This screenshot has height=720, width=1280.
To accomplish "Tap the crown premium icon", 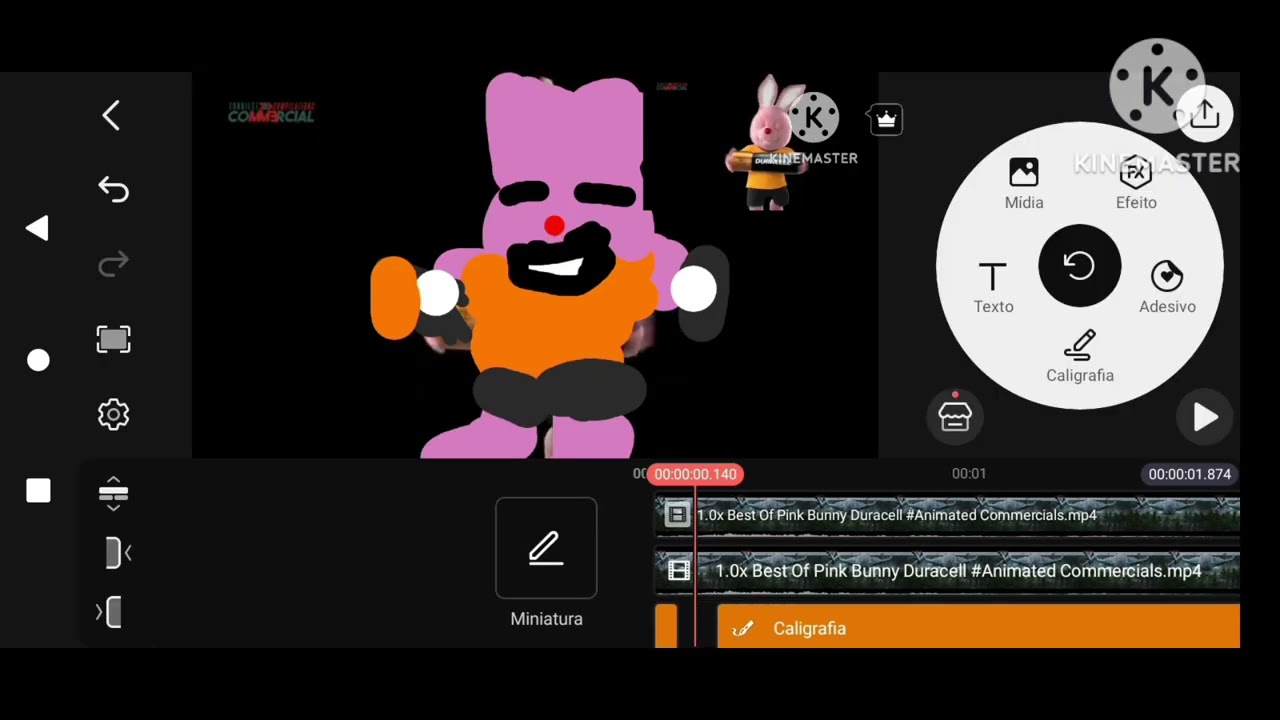I will 886,120.
